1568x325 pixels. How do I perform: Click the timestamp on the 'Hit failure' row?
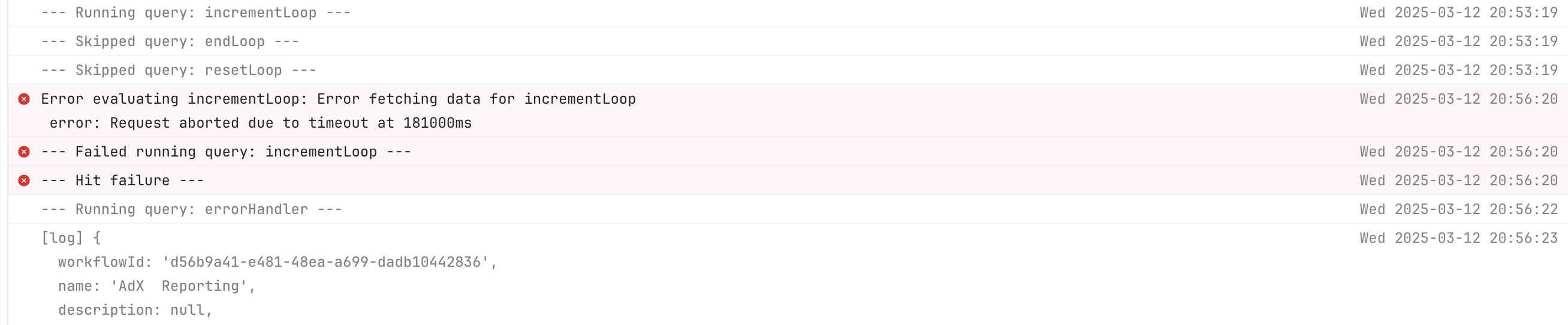(1459, 180)
